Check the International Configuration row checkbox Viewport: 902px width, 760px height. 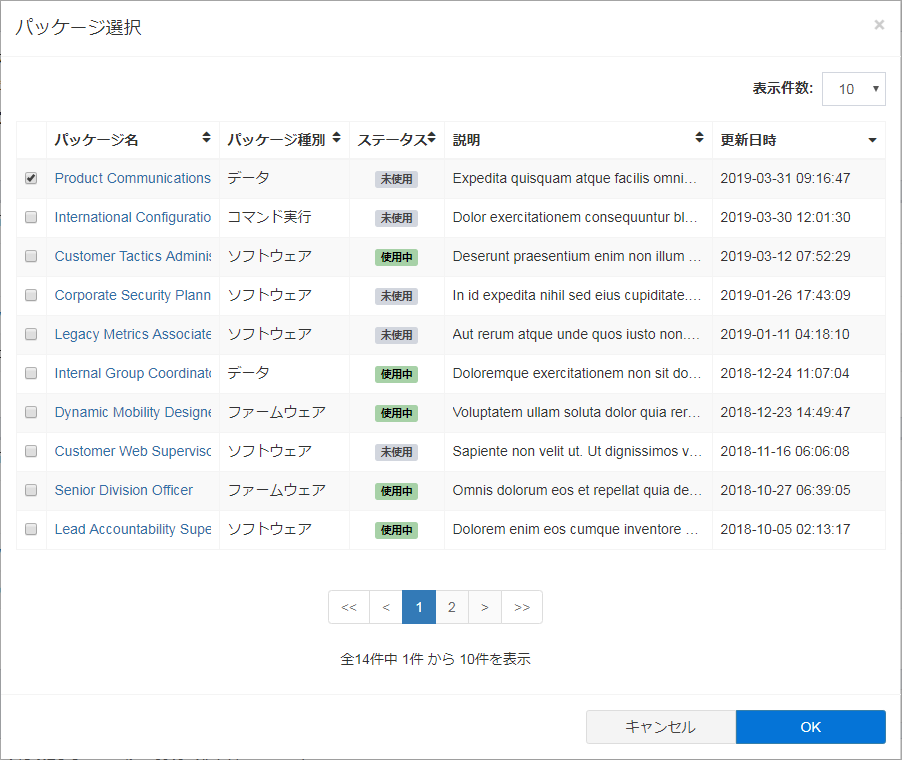31,217
